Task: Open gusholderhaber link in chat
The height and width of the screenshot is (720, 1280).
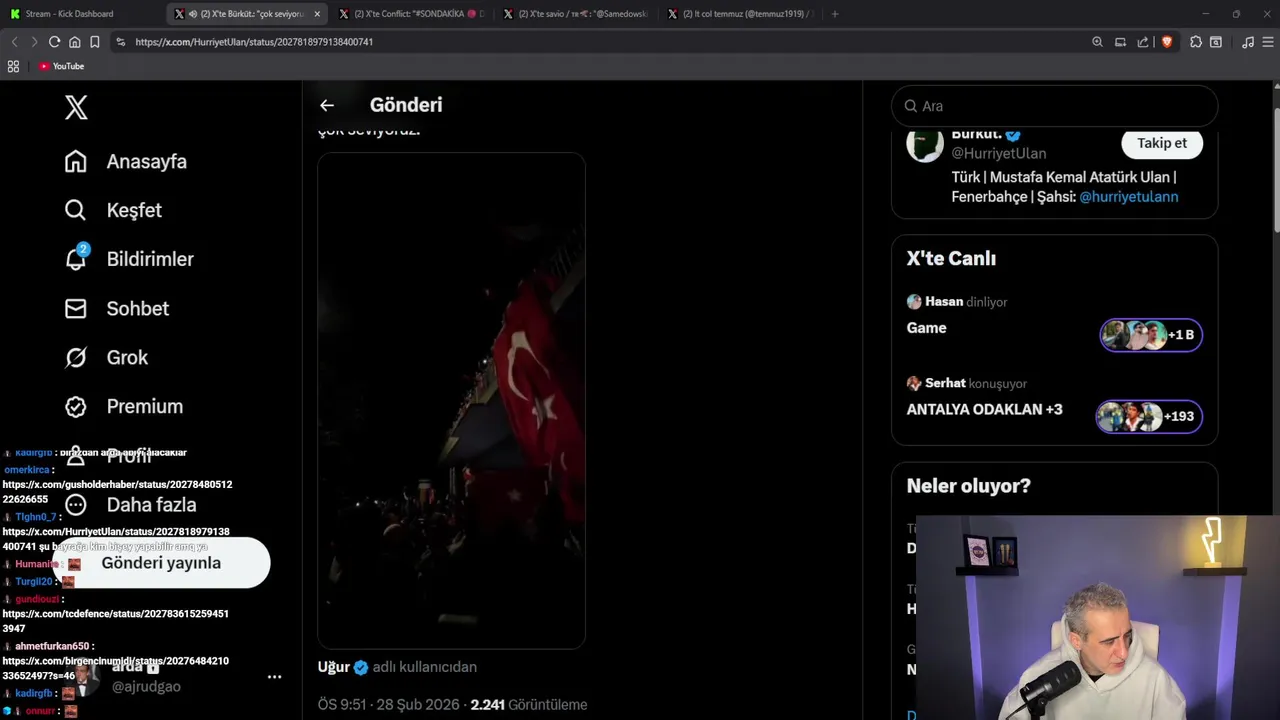Action: tap(117, 491)
